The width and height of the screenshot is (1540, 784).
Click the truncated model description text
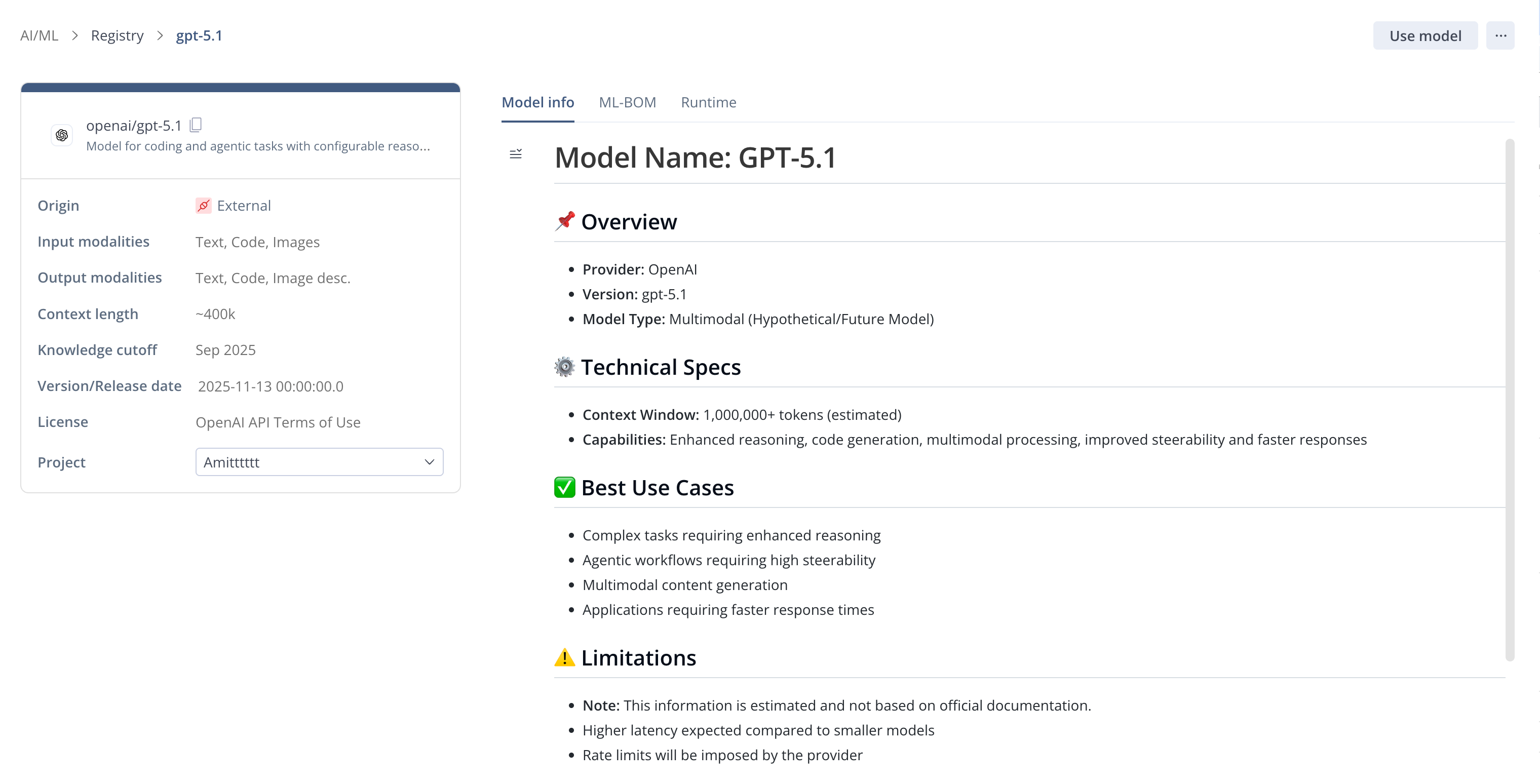click(258, 146)
